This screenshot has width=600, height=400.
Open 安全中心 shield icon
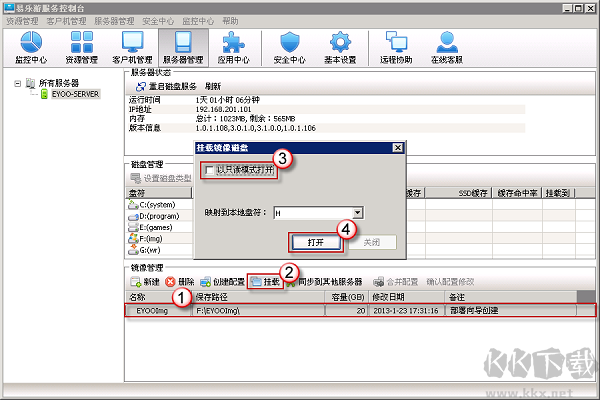[290, 48]
